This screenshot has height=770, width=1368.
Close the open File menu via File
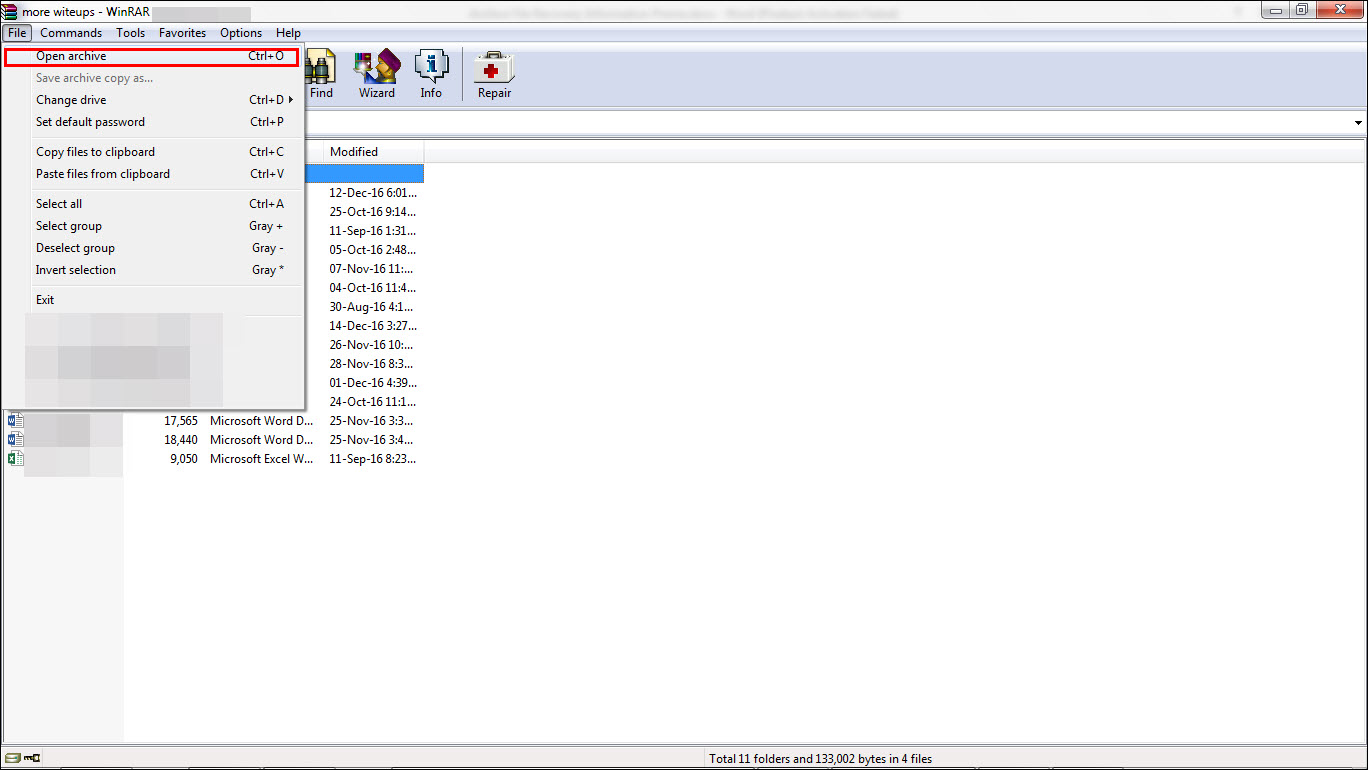[17, 33]
